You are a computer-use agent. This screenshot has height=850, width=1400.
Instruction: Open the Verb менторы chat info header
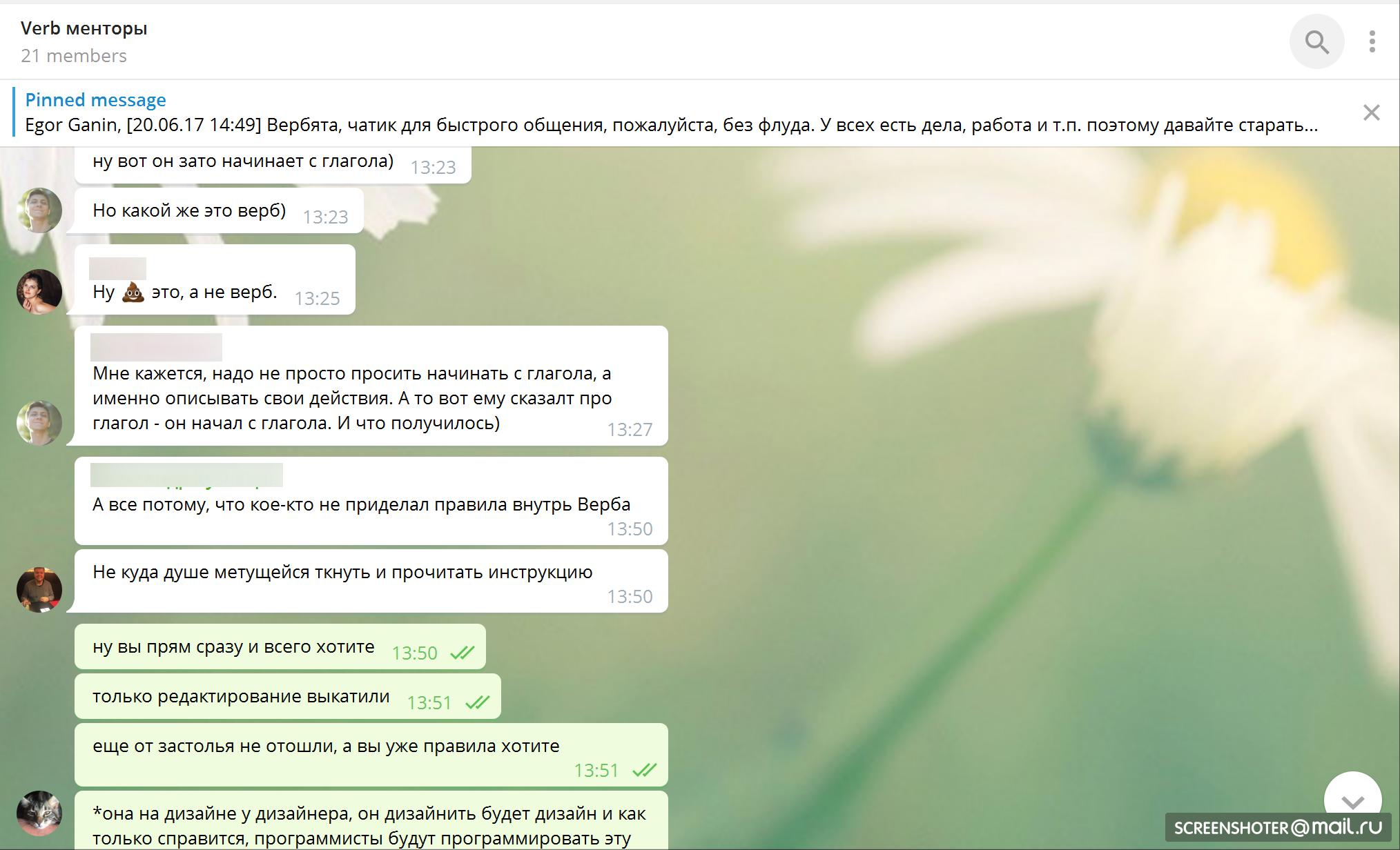[84, 28]
